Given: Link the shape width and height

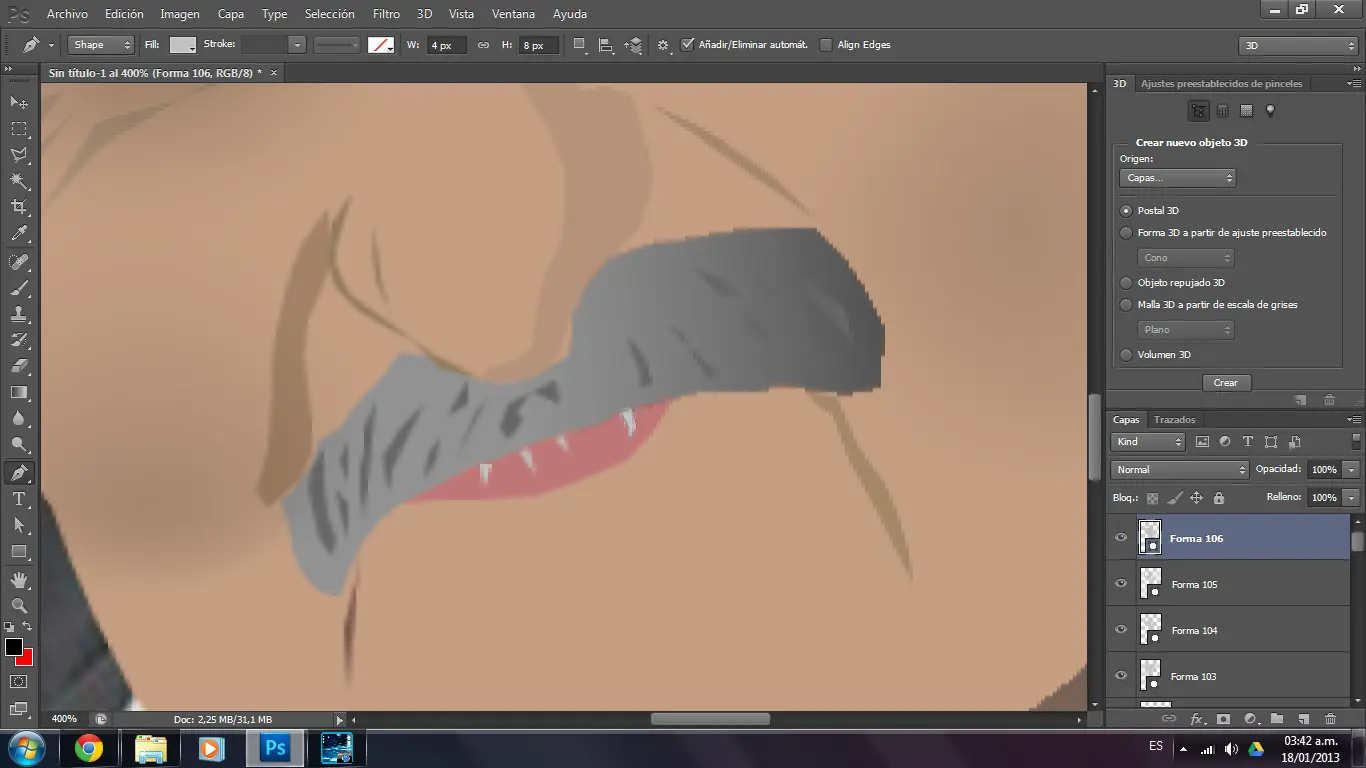Looking at the screenshot, I should (483, 45).
